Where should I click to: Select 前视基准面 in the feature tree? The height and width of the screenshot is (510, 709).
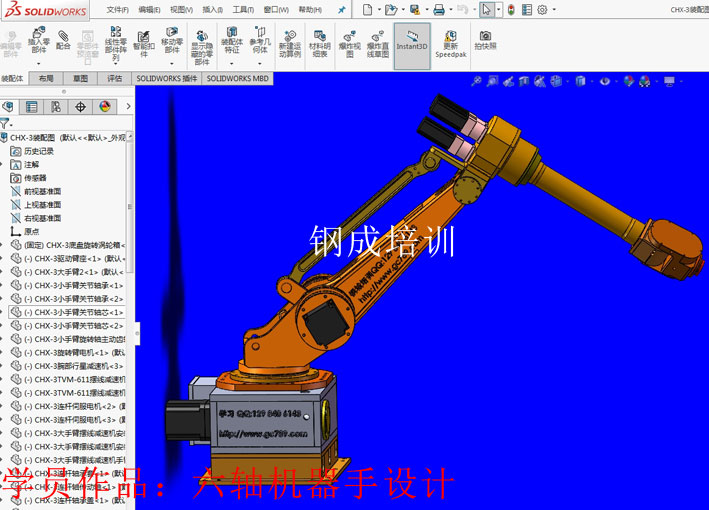[x=42, y=190]
